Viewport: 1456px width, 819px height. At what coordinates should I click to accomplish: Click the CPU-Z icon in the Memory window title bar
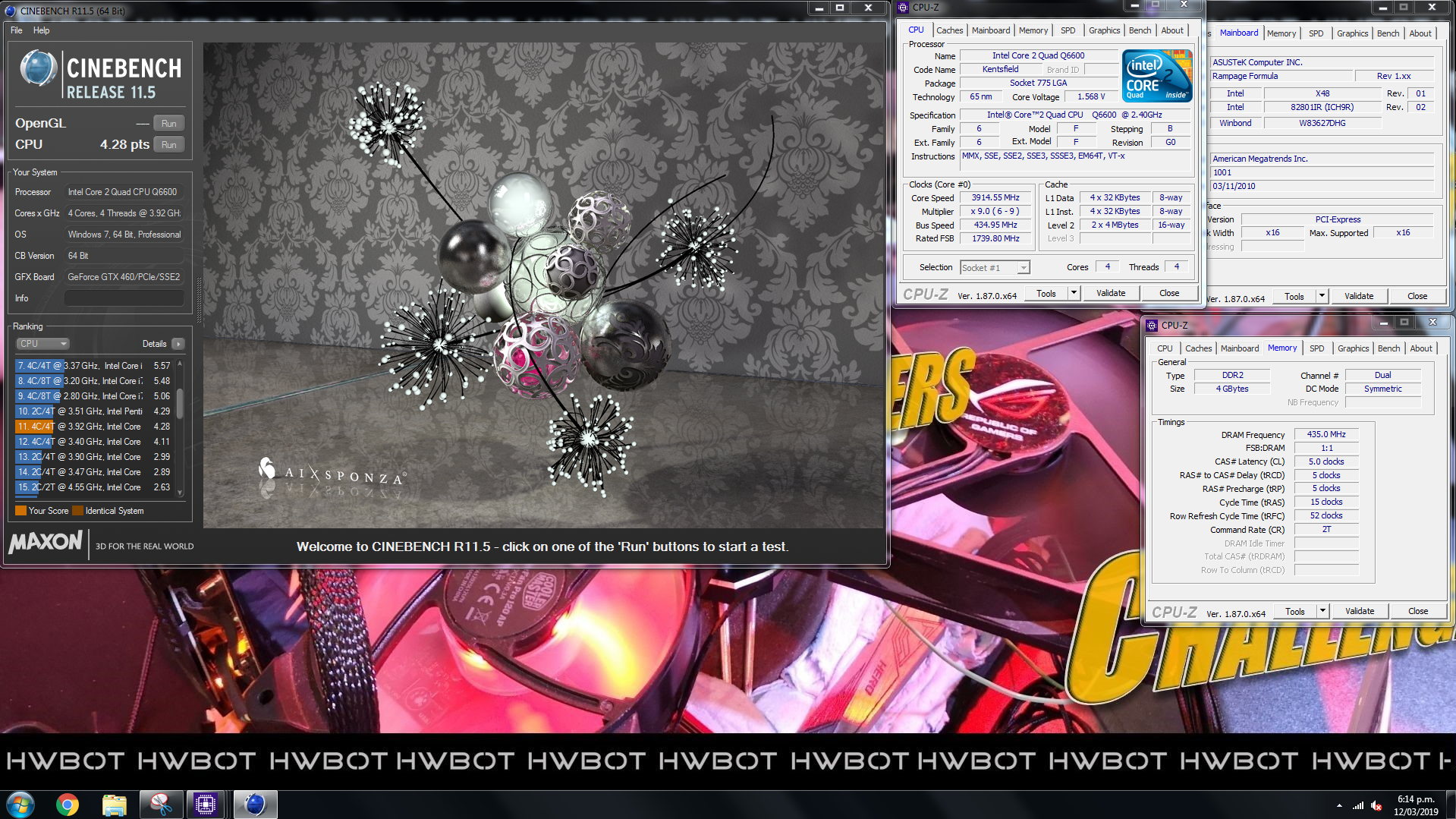click(1152, 325)
